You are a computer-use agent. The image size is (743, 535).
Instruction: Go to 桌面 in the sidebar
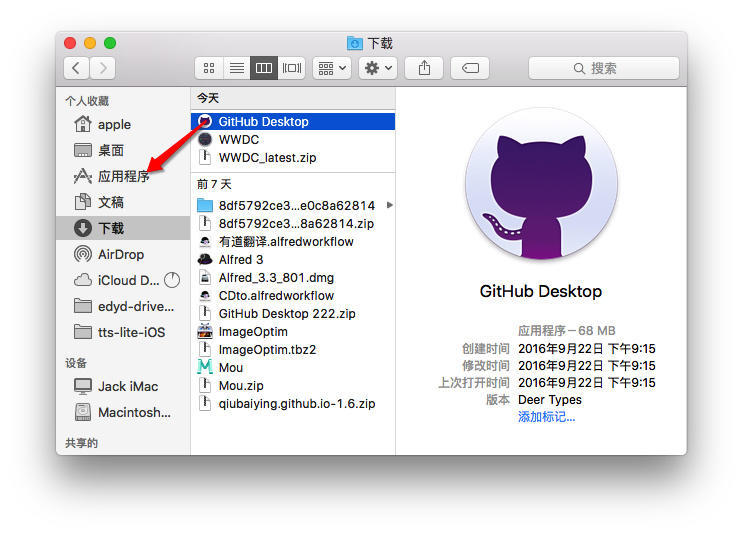(111, 150)
